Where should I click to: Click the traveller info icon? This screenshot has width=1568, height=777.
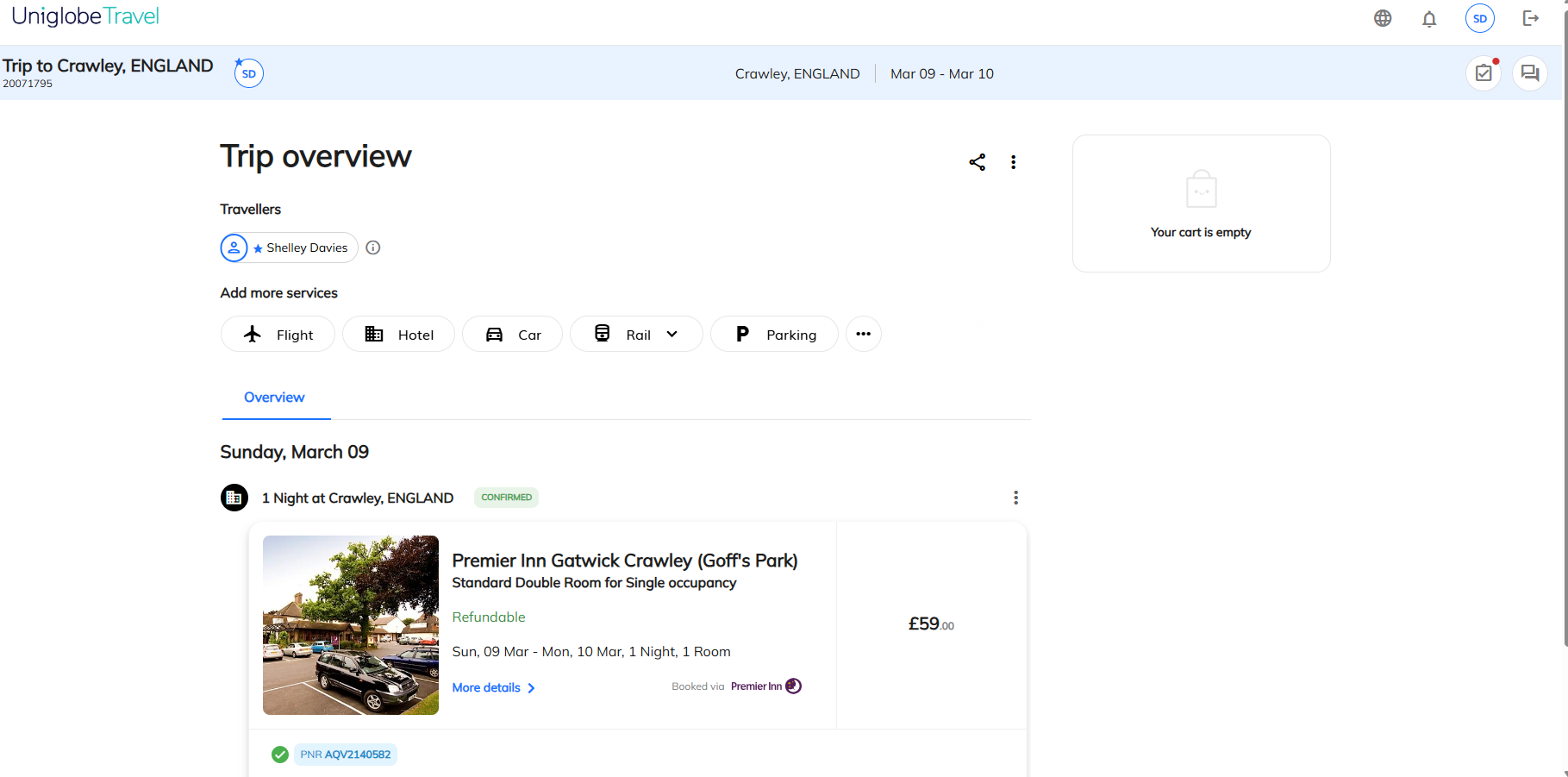[373, 248]
